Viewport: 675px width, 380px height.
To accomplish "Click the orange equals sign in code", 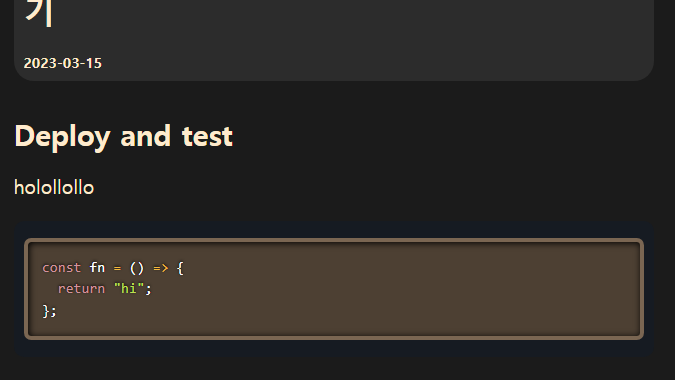I will coord(117,268).
